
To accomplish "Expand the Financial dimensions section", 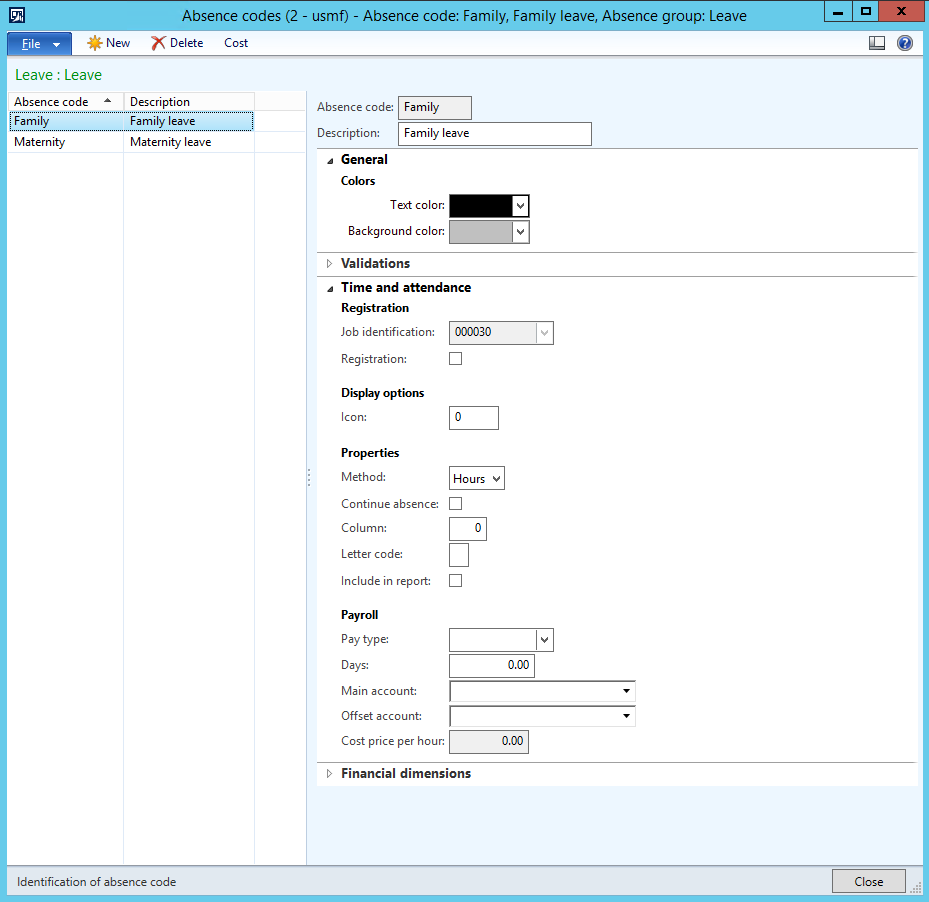I will click(405, 774).
